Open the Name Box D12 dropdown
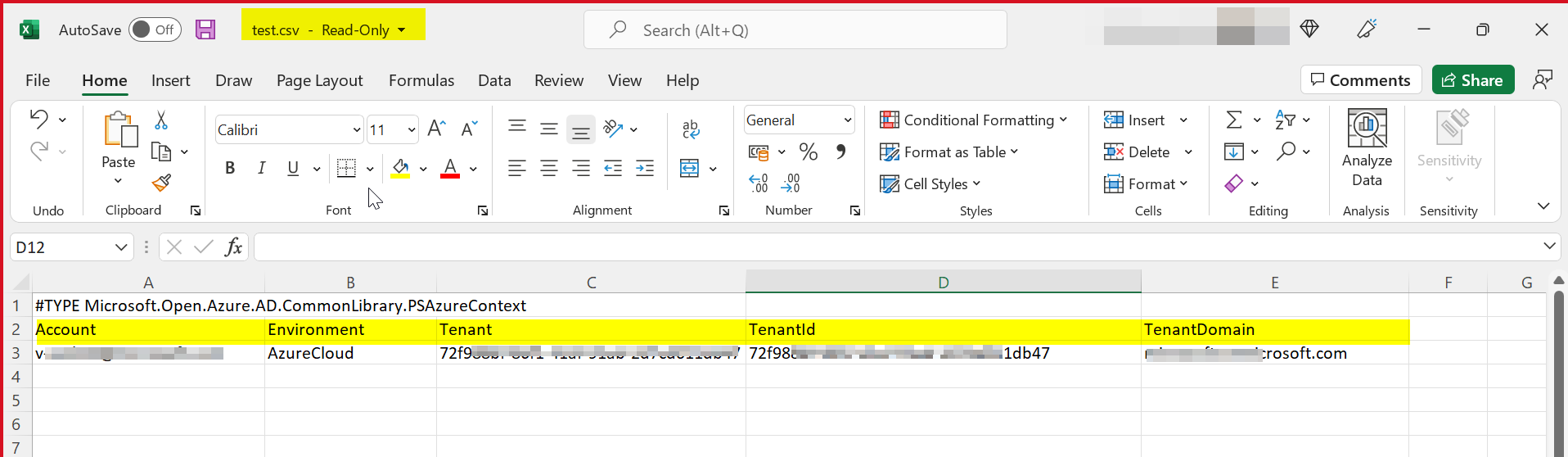Viewport: 1568px width, 457px height. pyautogui.click(x=121, y=247)
